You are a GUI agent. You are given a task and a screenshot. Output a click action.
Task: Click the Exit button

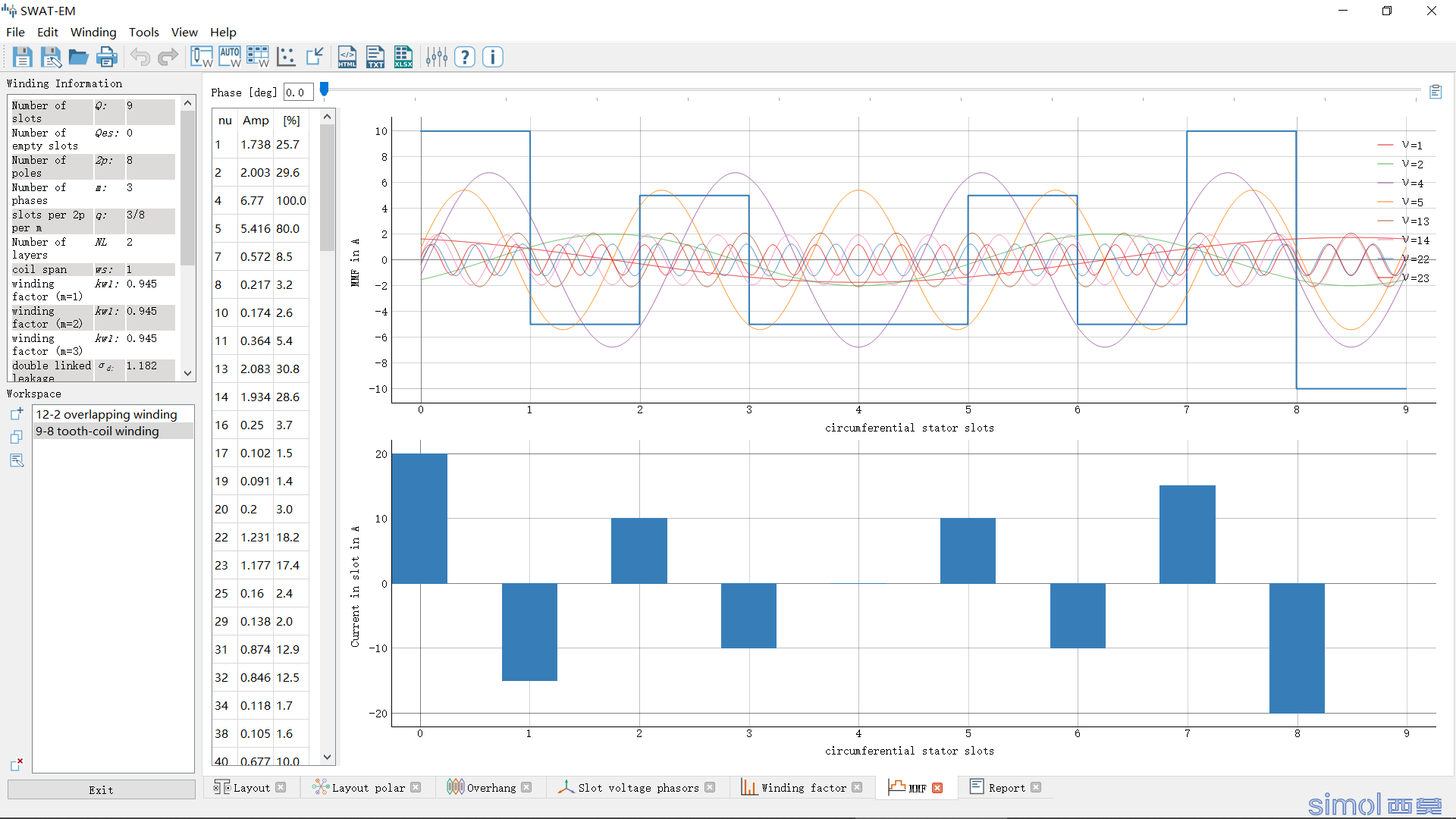101,789
